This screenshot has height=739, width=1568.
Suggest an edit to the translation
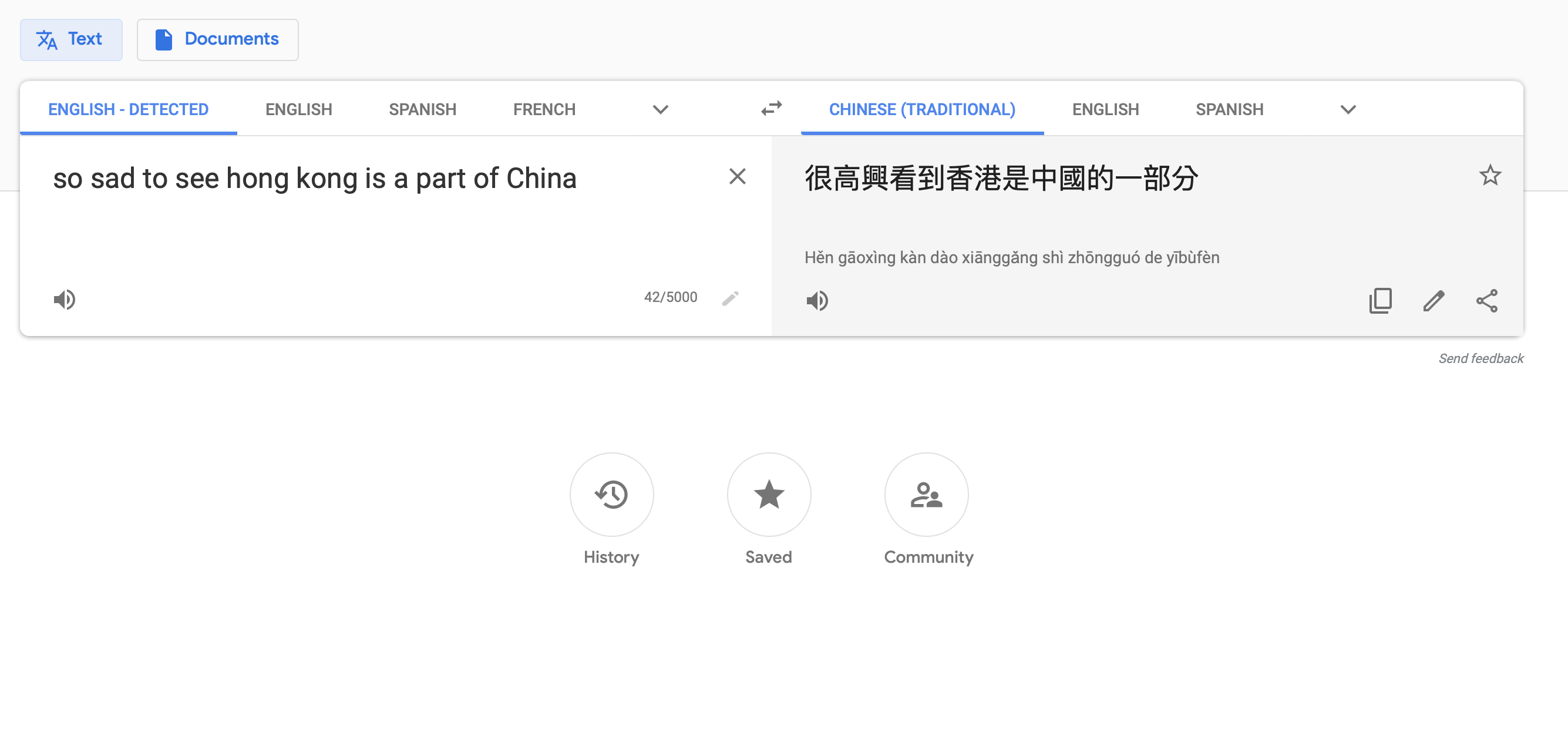1434,300
